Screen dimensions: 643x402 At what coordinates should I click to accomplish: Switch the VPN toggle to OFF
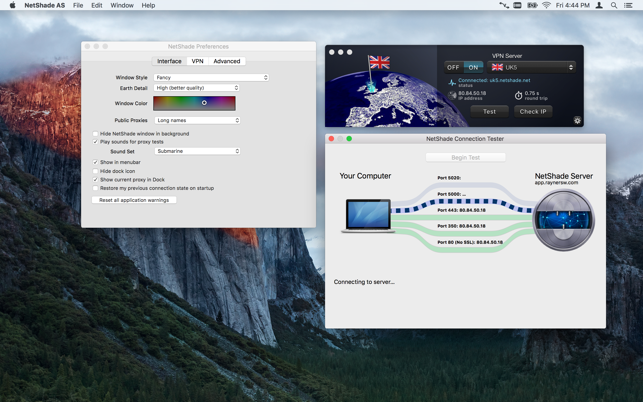[454, 67]
